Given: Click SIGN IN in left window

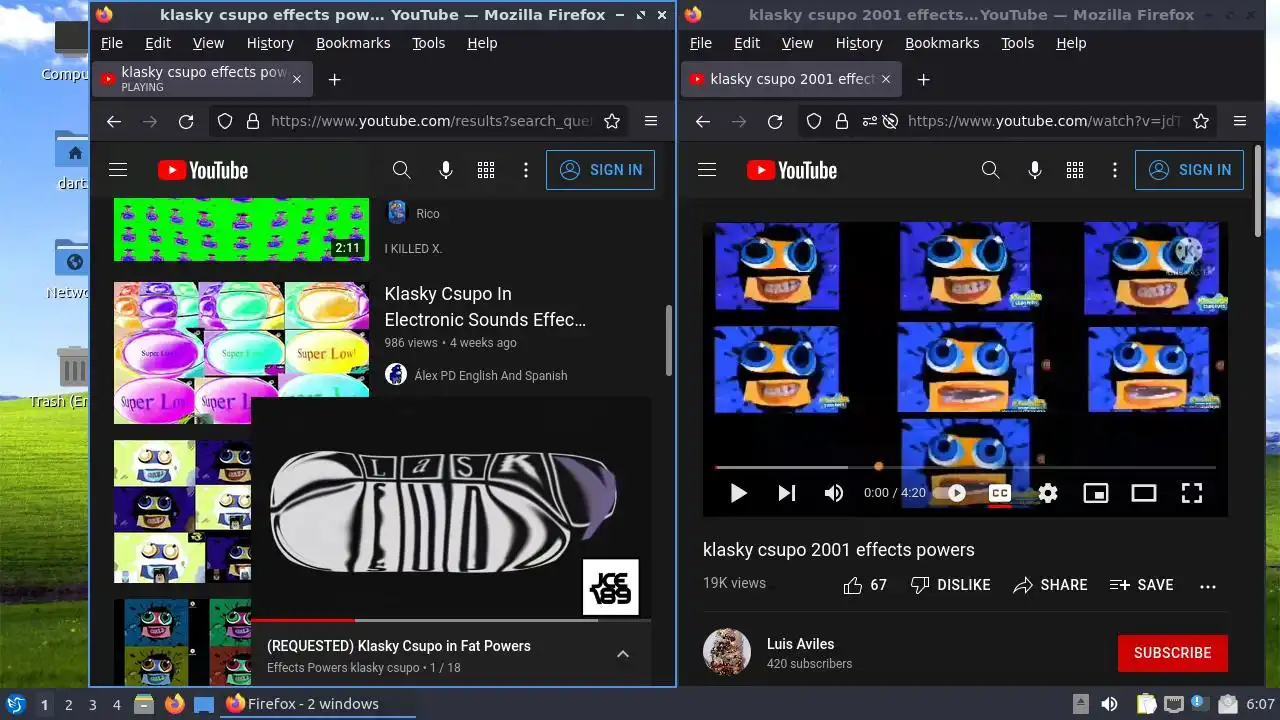Looking at the screenshot, I should [601, 170].
